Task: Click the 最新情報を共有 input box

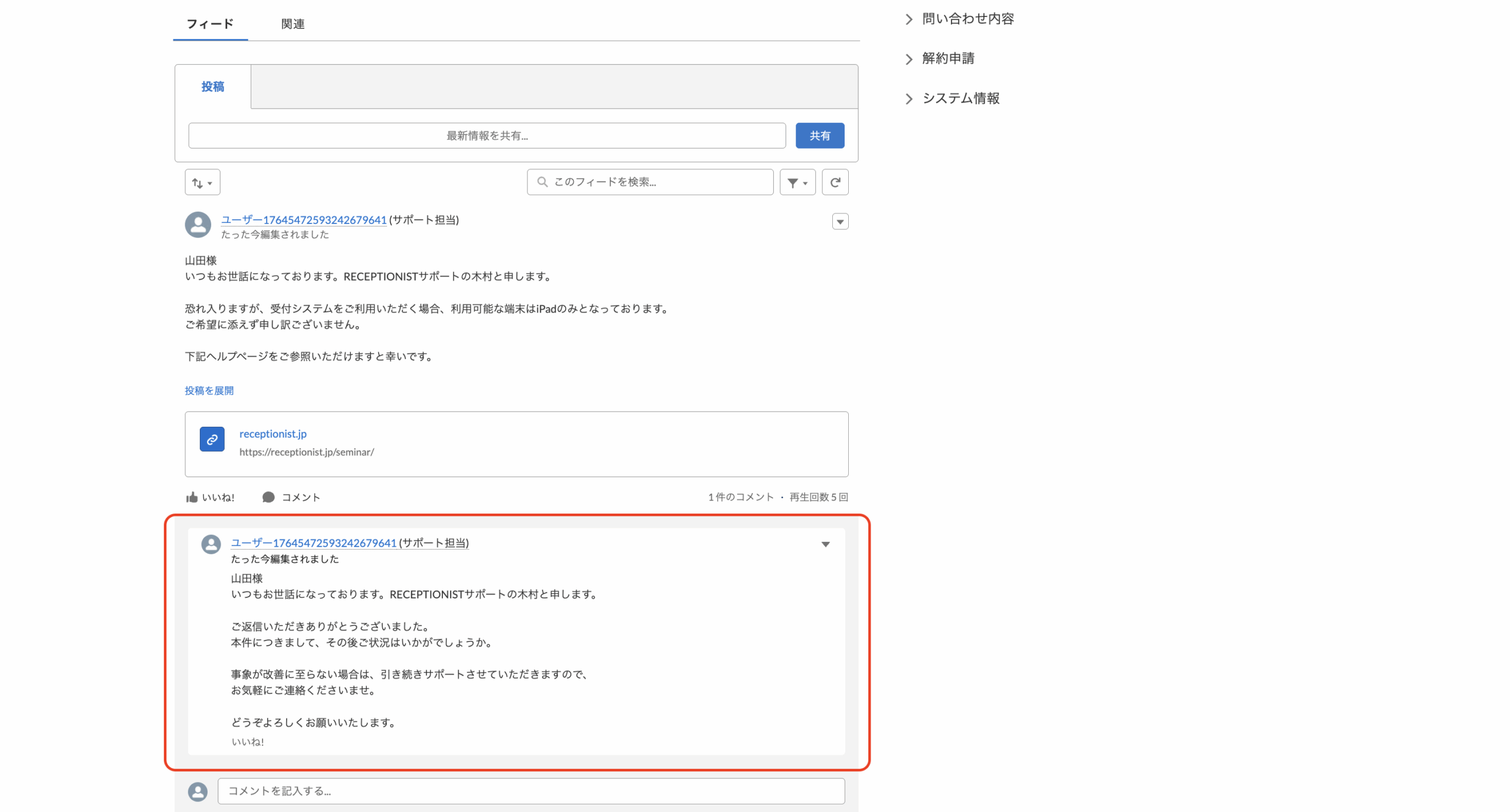Action: (x=487, y=136)
